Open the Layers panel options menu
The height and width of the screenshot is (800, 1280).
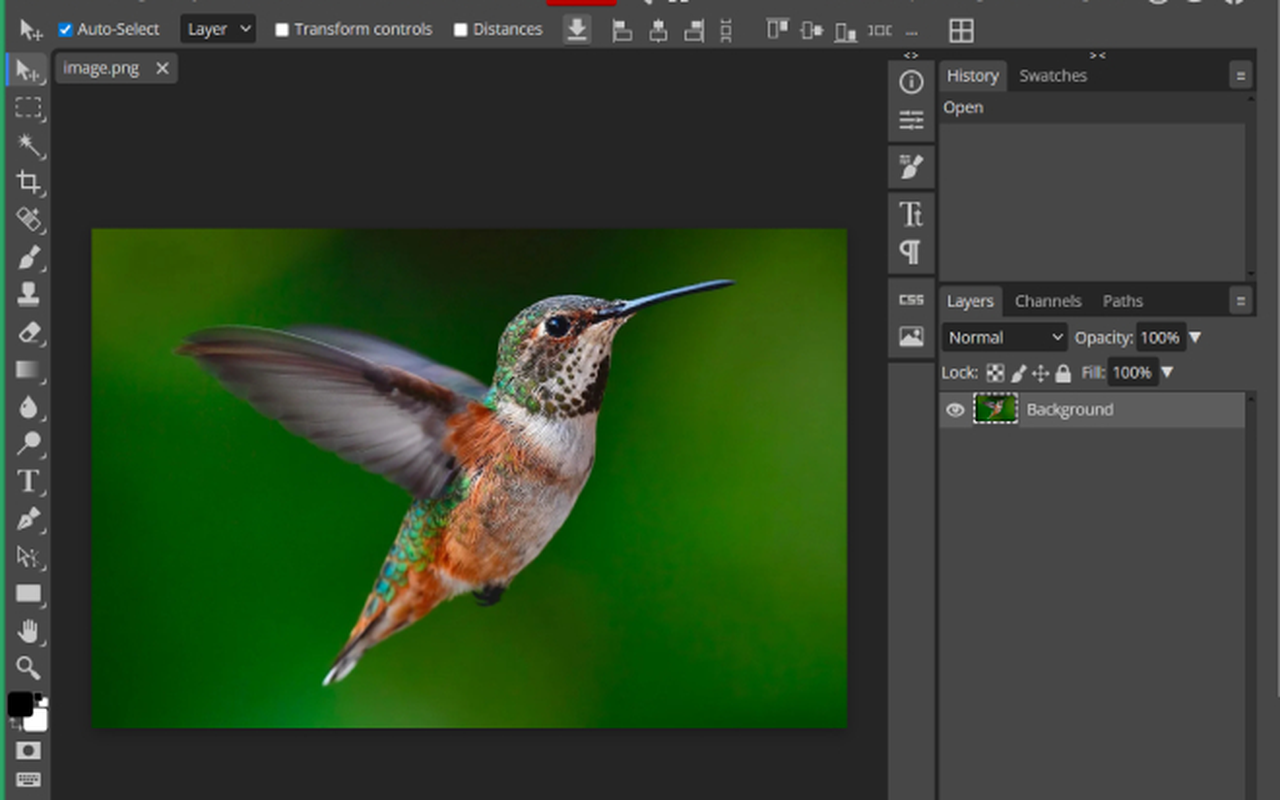pos(1241,301)
